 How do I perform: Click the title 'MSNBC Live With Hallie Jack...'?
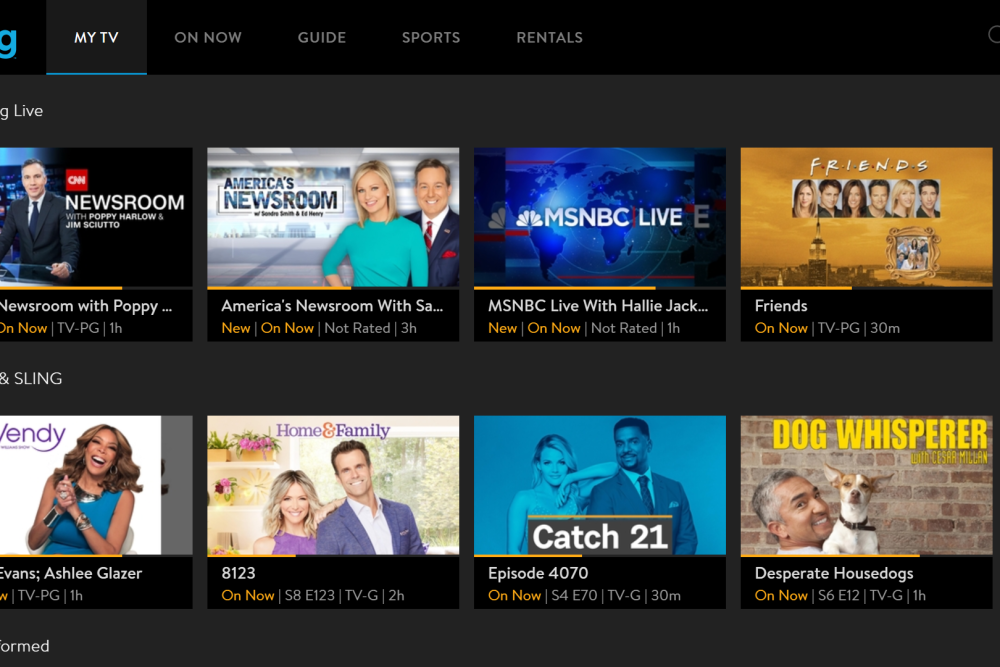coord(598,306)
